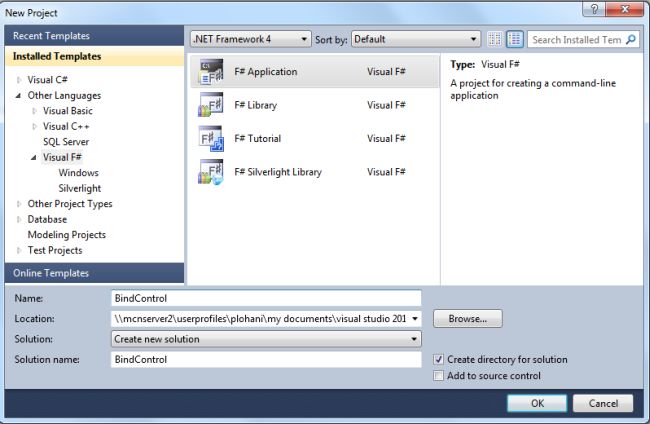Open the Sort by Default dropdown

tap(416, 39)
